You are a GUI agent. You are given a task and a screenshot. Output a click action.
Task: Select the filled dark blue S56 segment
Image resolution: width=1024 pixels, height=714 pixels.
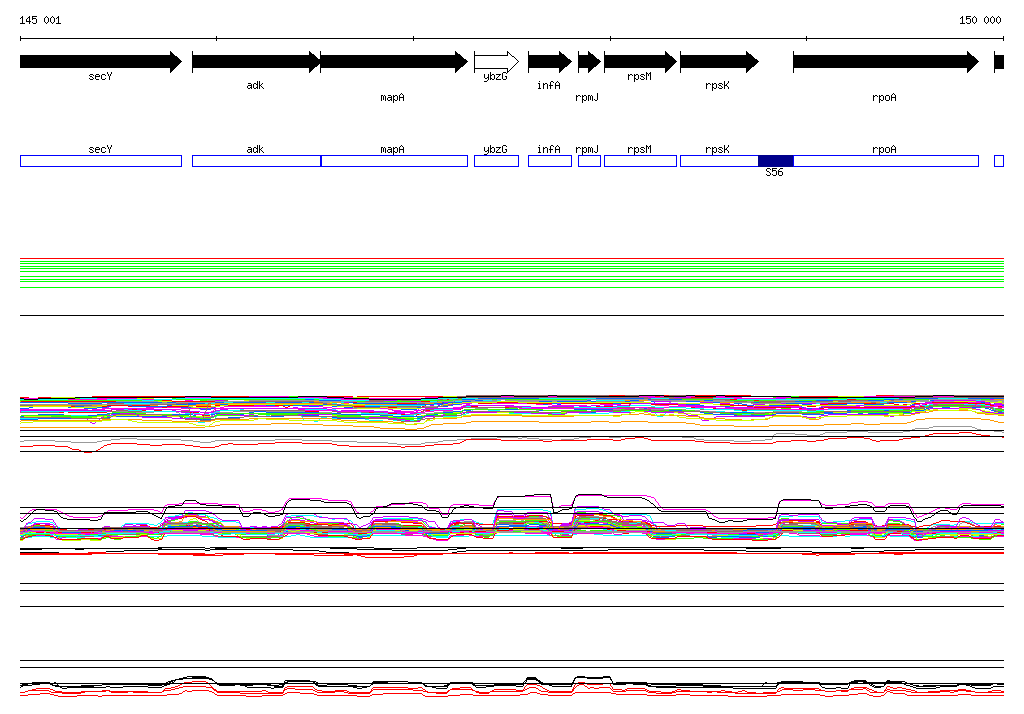coord(776,161)
